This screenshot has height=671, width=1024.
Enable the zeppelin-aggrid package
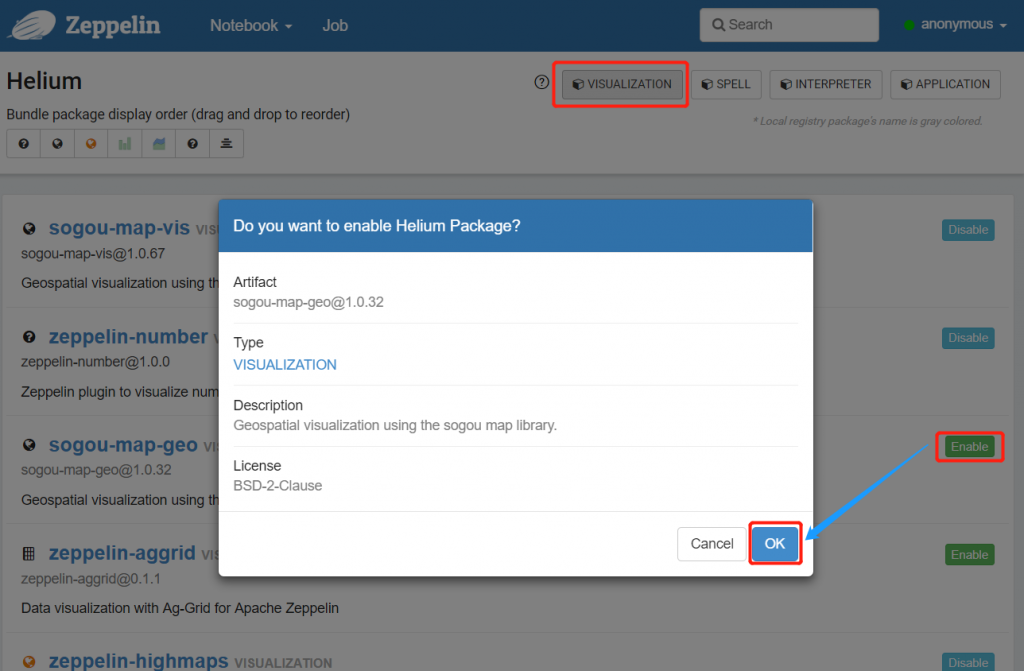[969, 555]
